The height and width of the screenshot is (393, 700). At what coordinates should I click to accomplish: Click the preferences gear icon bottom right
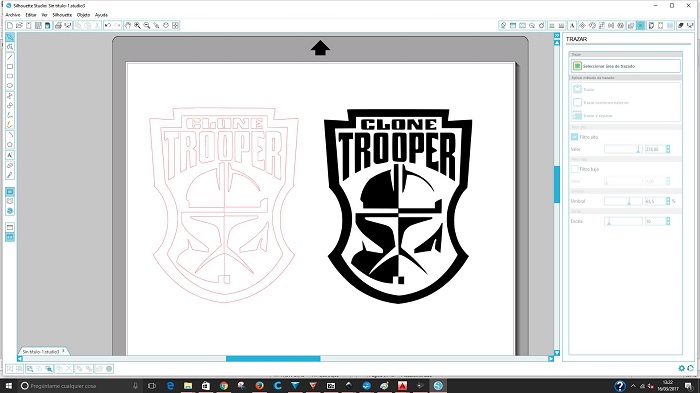pyautogui.click(x=681, y=368)
